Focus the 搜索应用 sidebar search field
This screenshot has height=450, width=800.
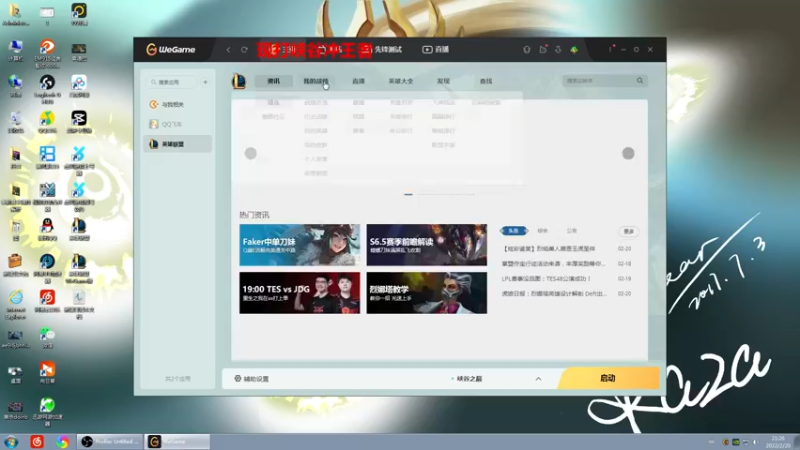(172, 82)
